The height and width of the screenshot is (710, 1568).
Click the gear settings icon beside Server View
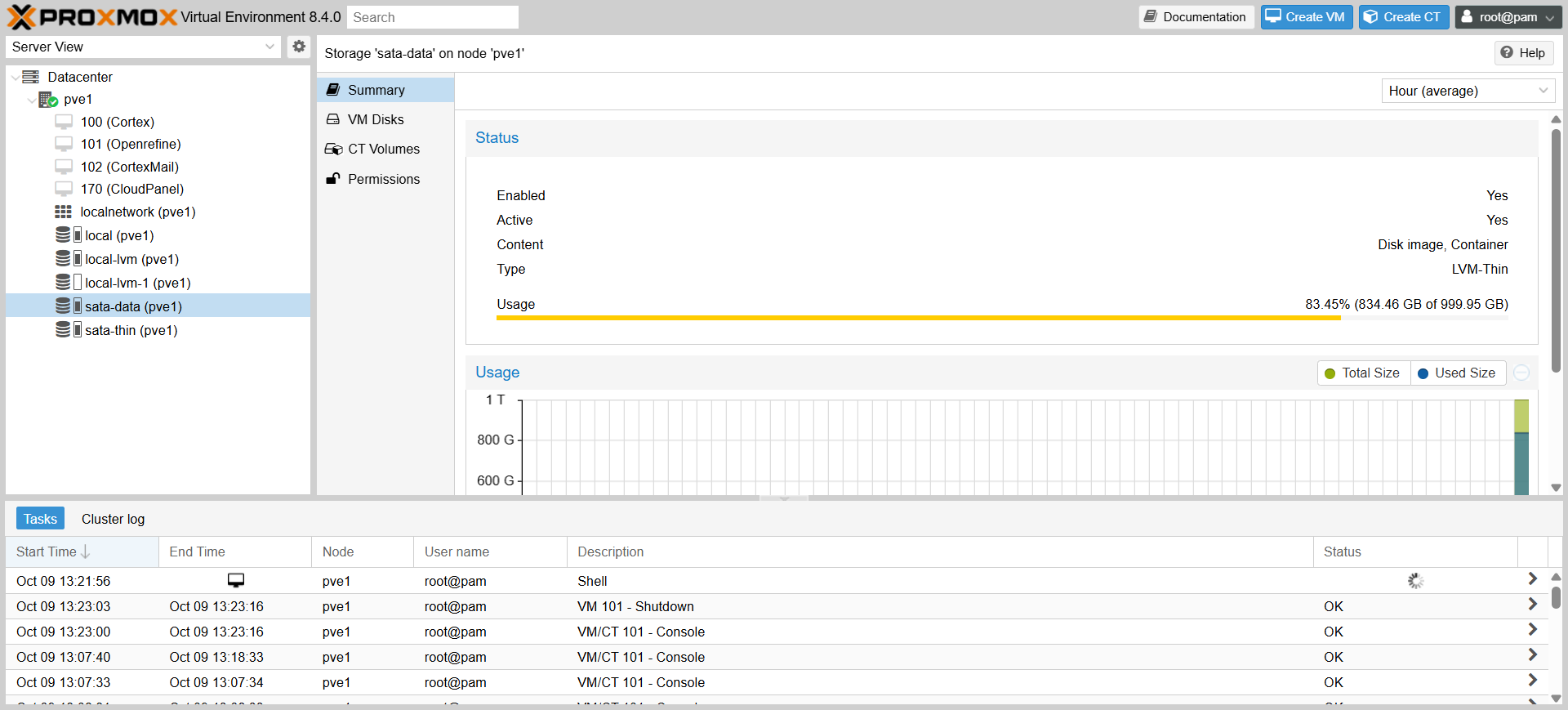tap(299, 47)
